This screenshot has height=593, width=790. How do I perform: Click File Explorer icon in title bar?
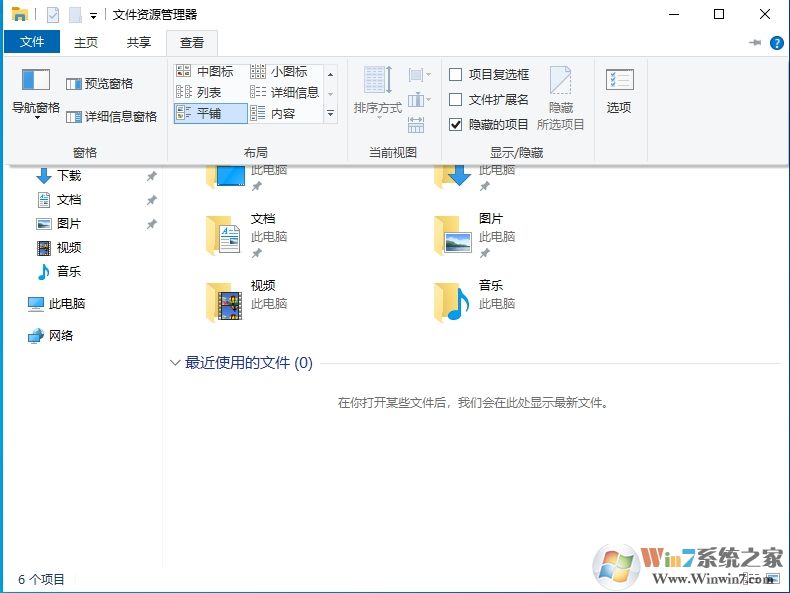tap(20, 15)
